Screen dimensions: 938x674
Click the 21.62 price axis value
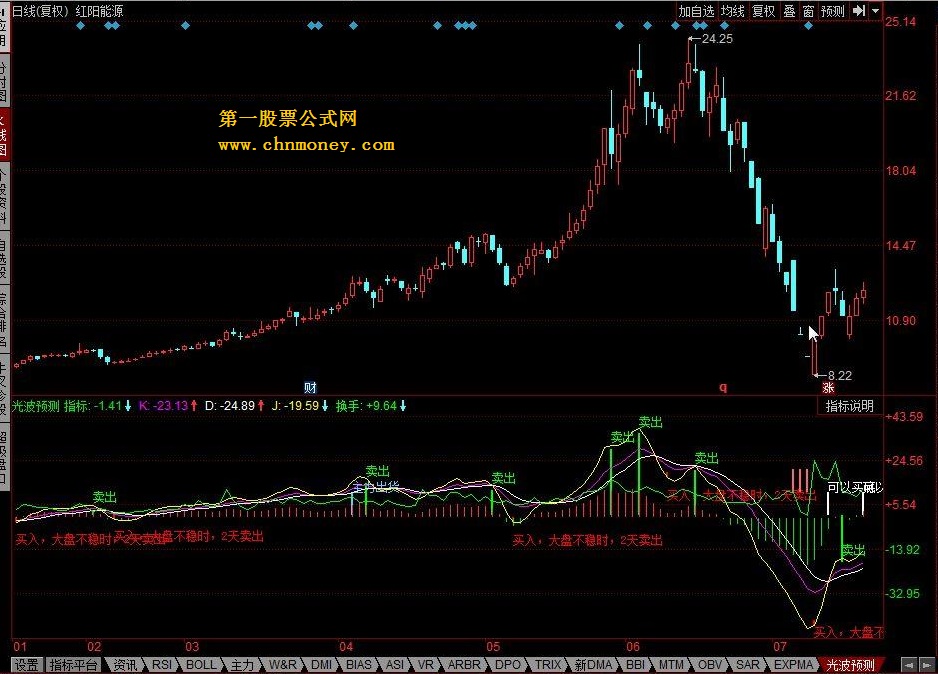coord(901,96)
